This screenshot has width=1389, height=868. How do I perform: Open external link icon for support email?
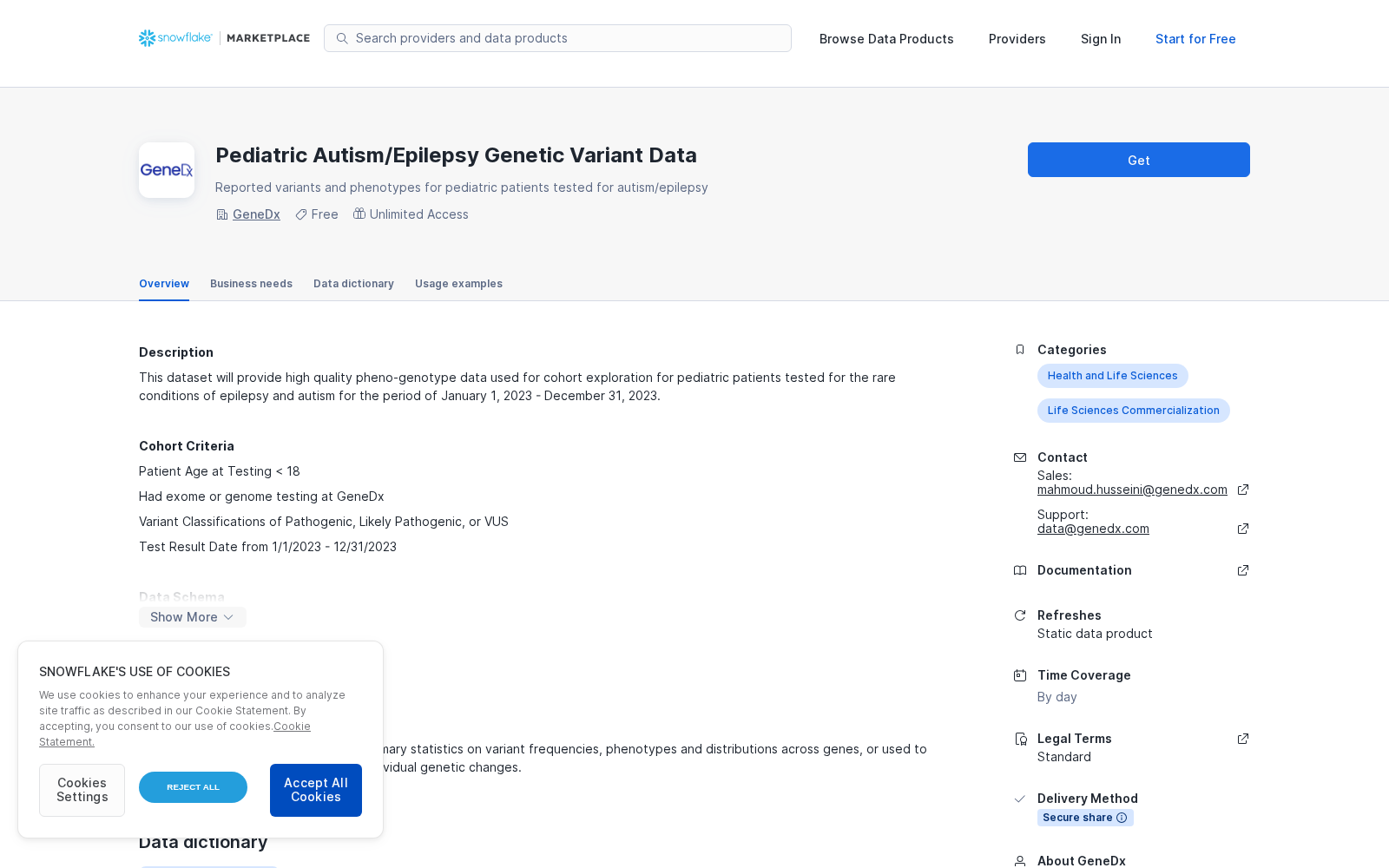click(x=1243, y=529)
